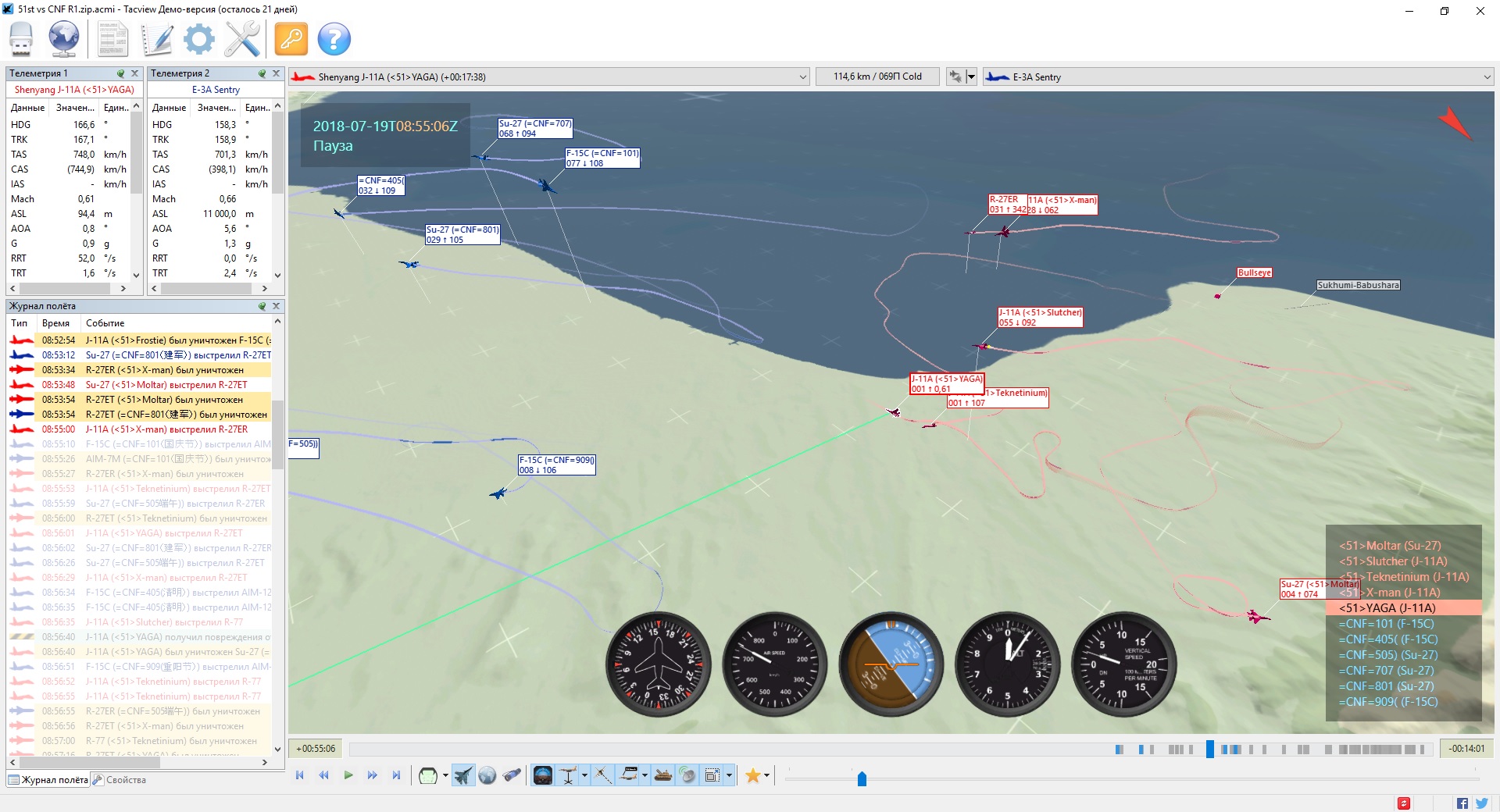Viewport: 1500px width, 812px height.
Task: Toggle the instrument gauges display icon
Action: [542, 775]
